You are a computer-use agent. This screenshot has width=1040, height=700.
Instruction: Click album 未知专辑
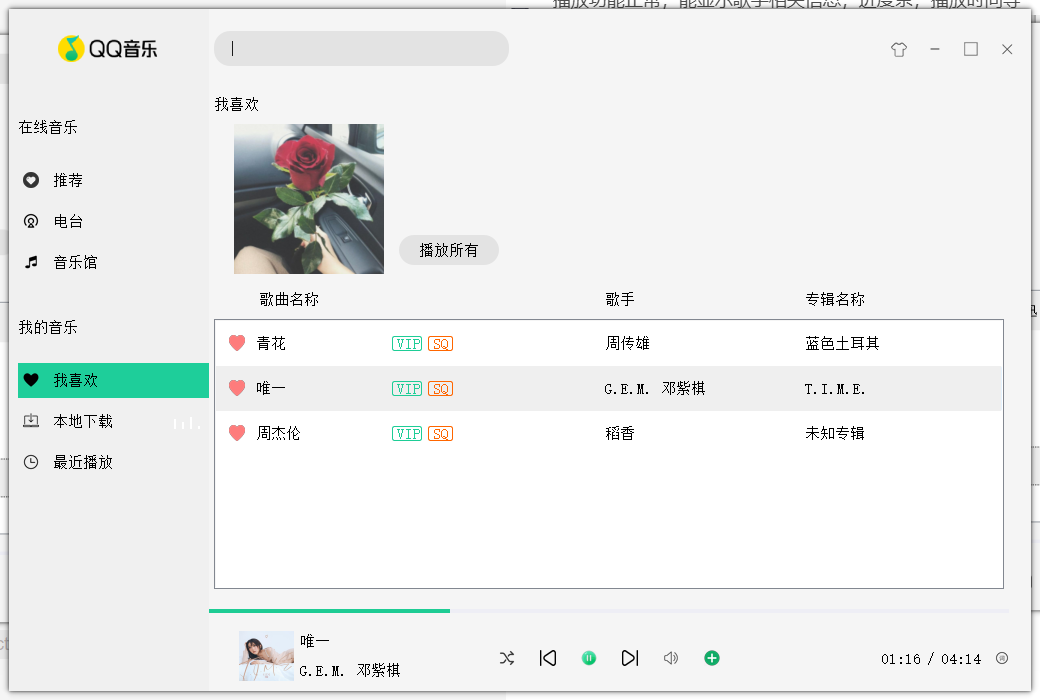click(835, 433)
